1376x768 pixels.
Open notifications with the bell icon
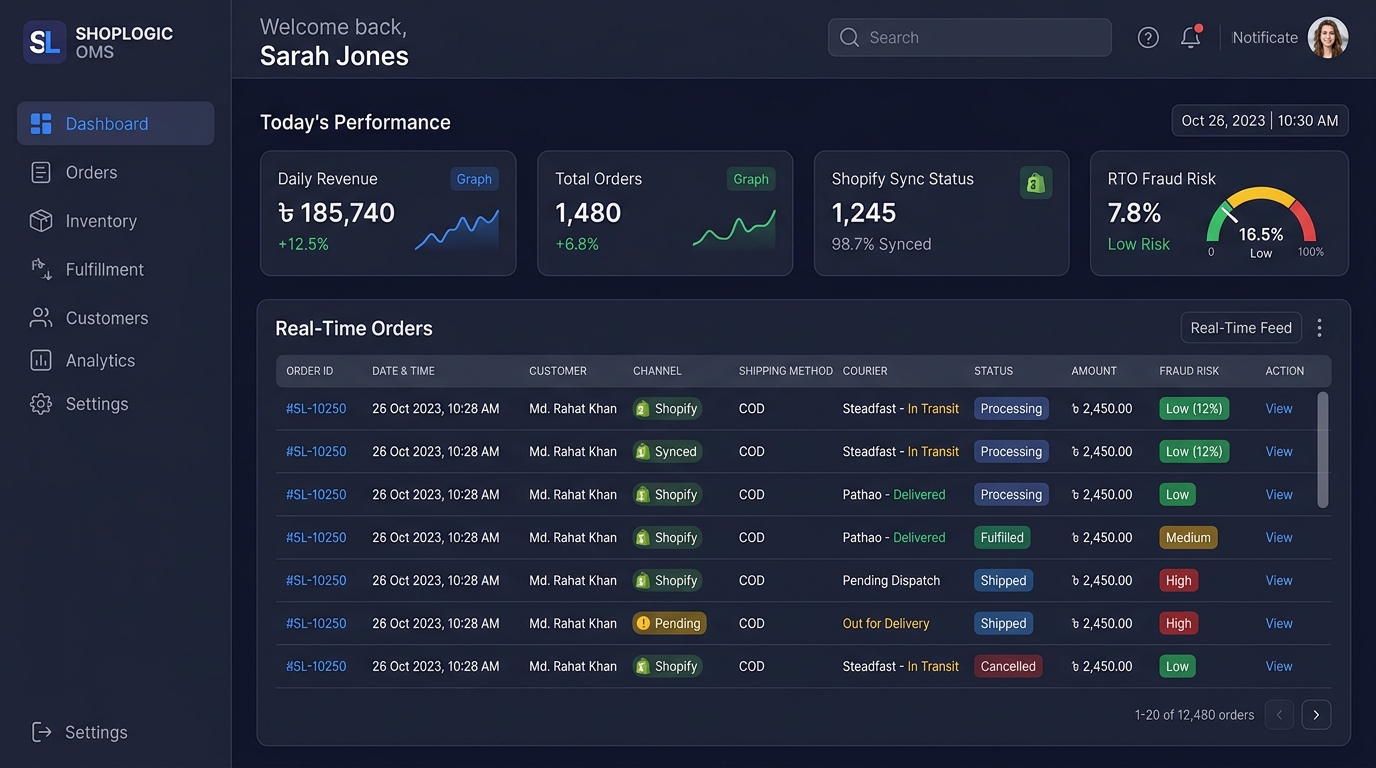point(1190,37)
